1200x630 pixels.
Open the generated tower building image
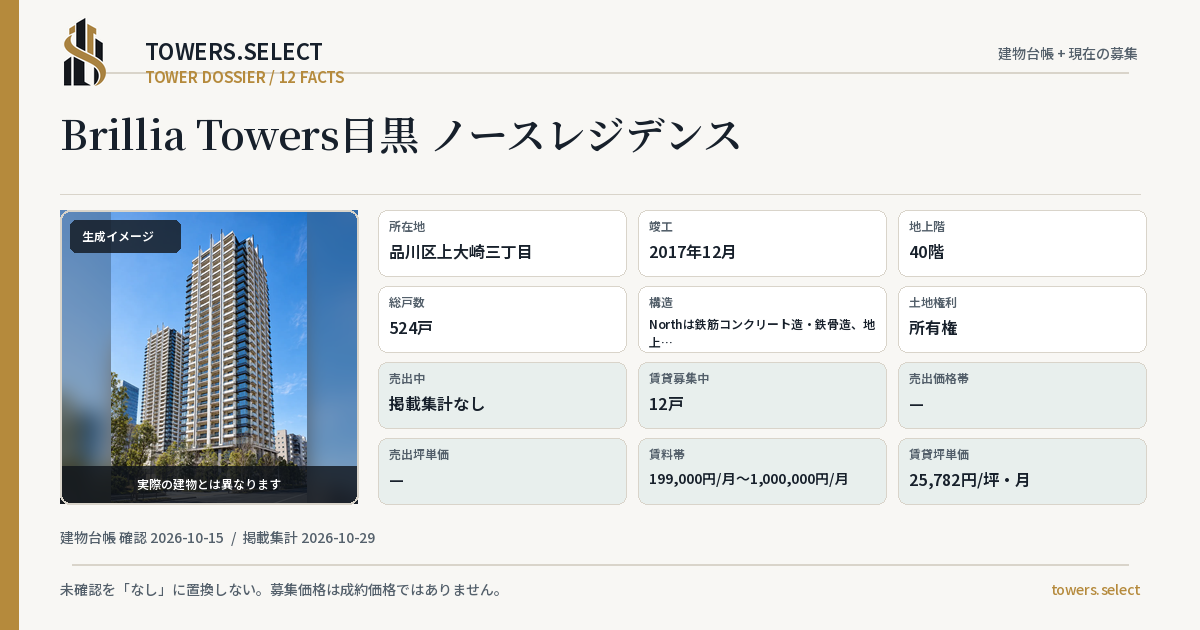209,357
